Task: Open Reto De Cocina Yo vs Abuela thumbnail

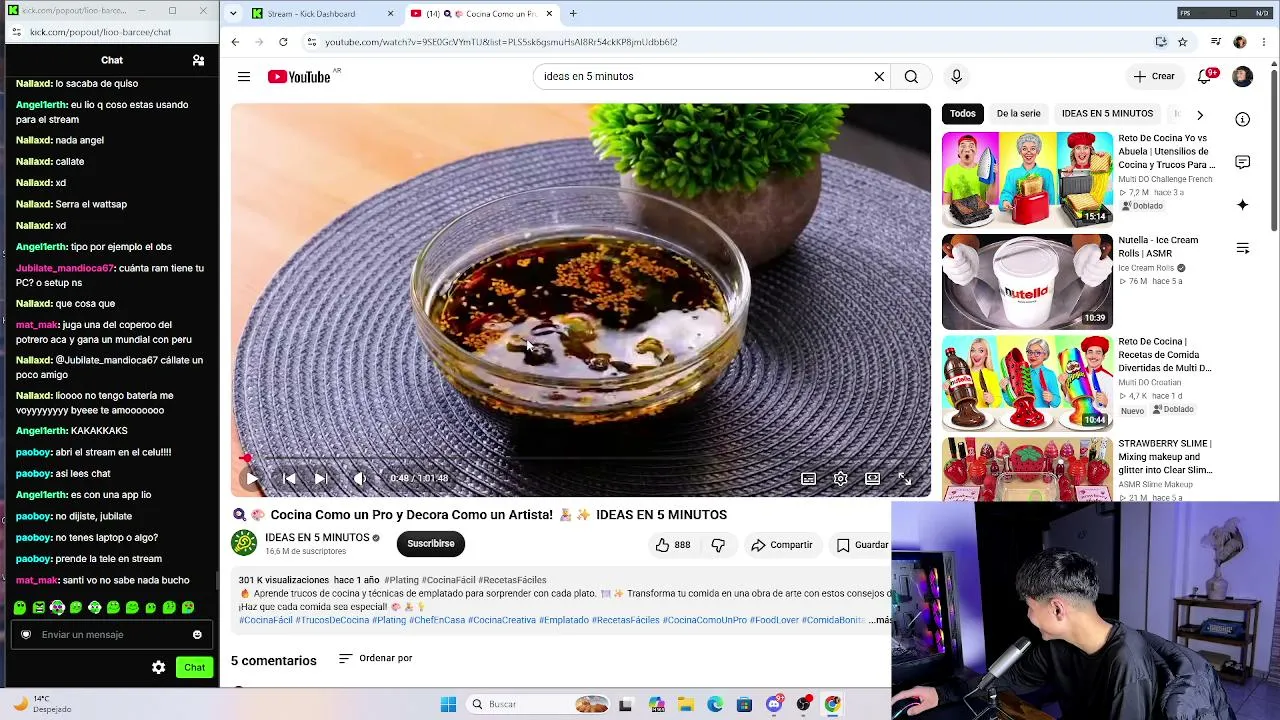Action: (x=1027, y=180)
